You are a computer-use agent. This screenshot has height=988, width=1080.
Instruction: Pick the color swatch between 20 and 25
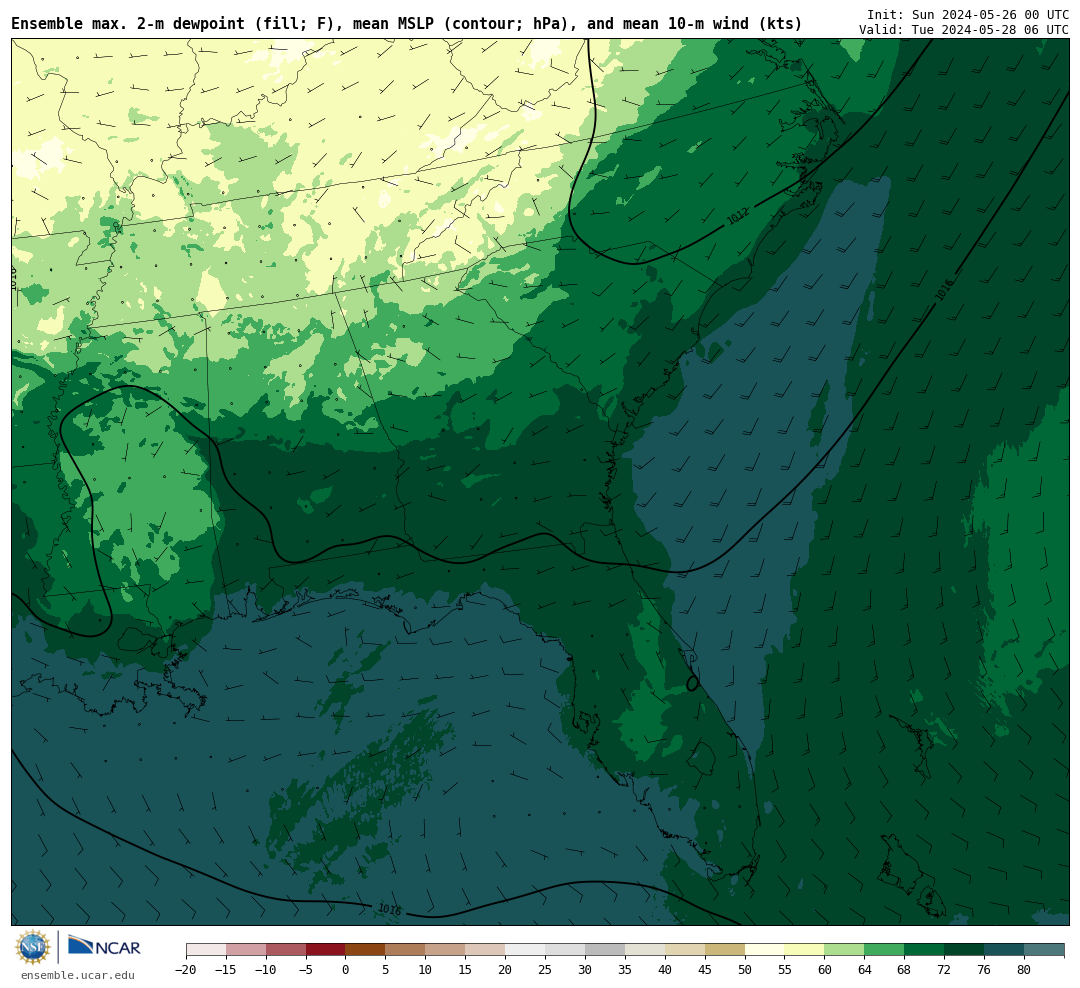(x=526, y=950)
